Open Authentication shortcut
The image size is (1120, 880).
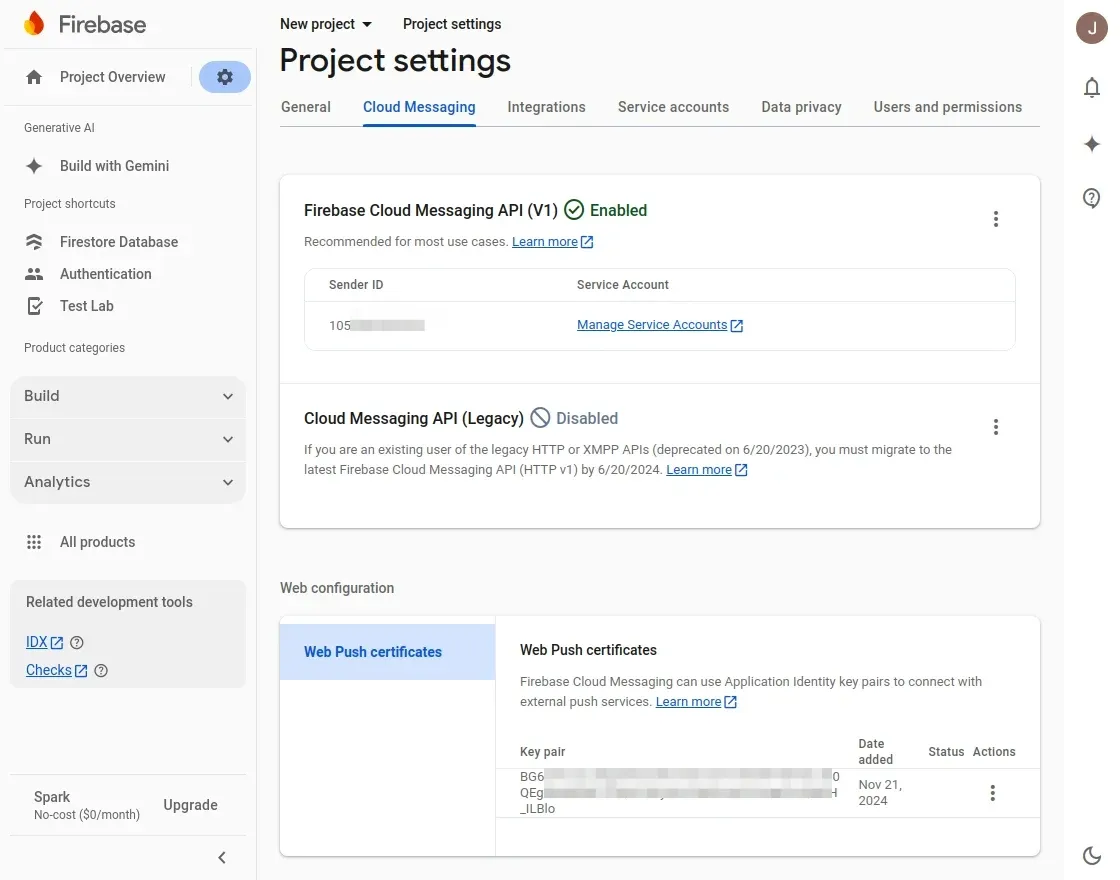106,274
